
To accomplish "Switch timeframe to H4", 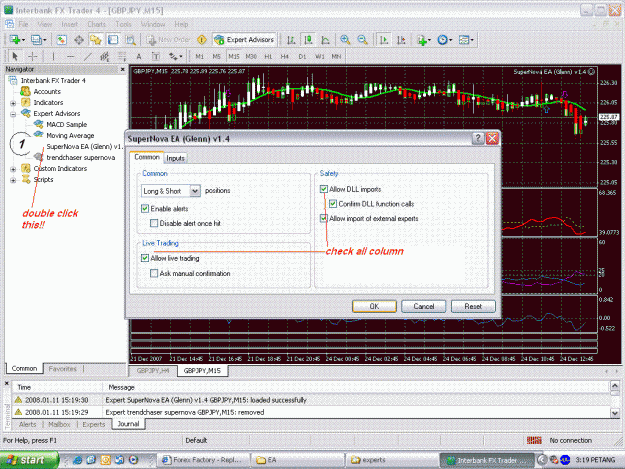I will pos(285,56).
